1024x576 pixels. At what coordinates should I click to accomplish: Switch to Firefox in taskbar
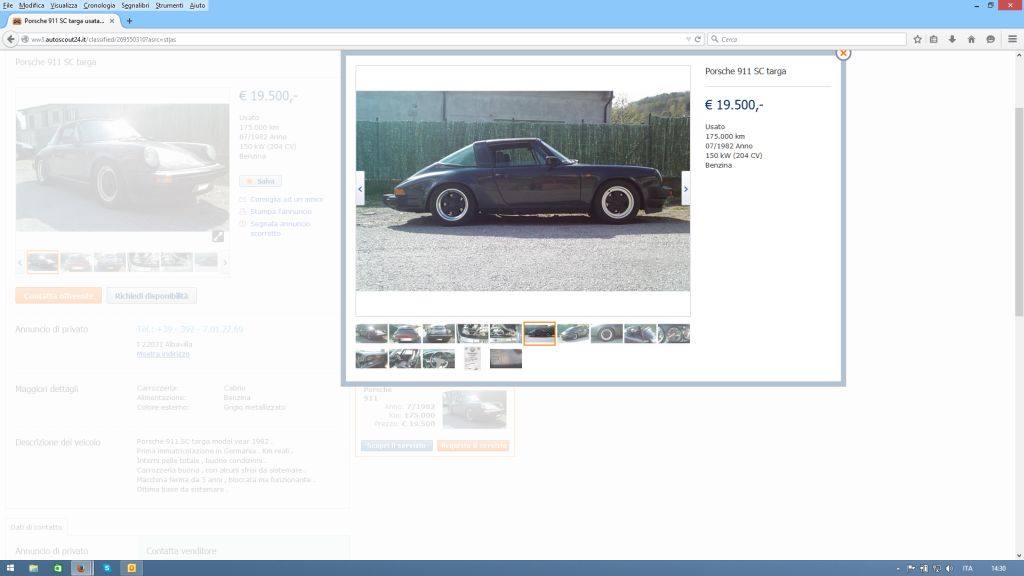(x=81, y=568)
